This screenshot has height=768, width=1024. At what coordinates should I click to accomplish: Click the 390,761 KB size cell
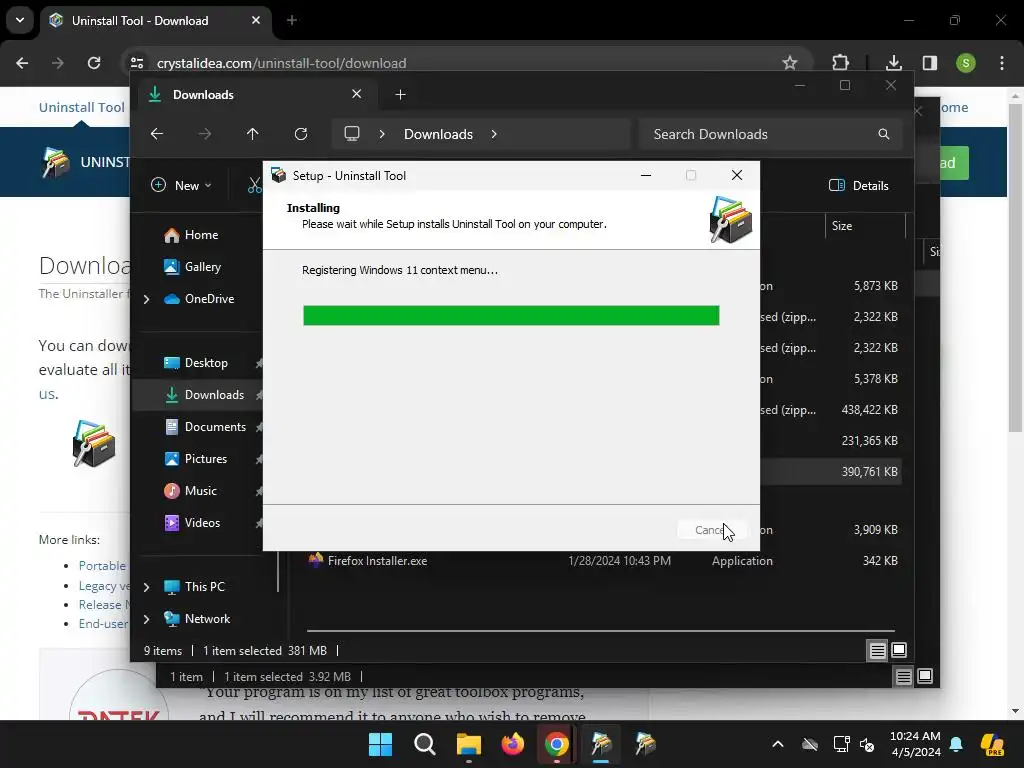click(x=869, y=472)
